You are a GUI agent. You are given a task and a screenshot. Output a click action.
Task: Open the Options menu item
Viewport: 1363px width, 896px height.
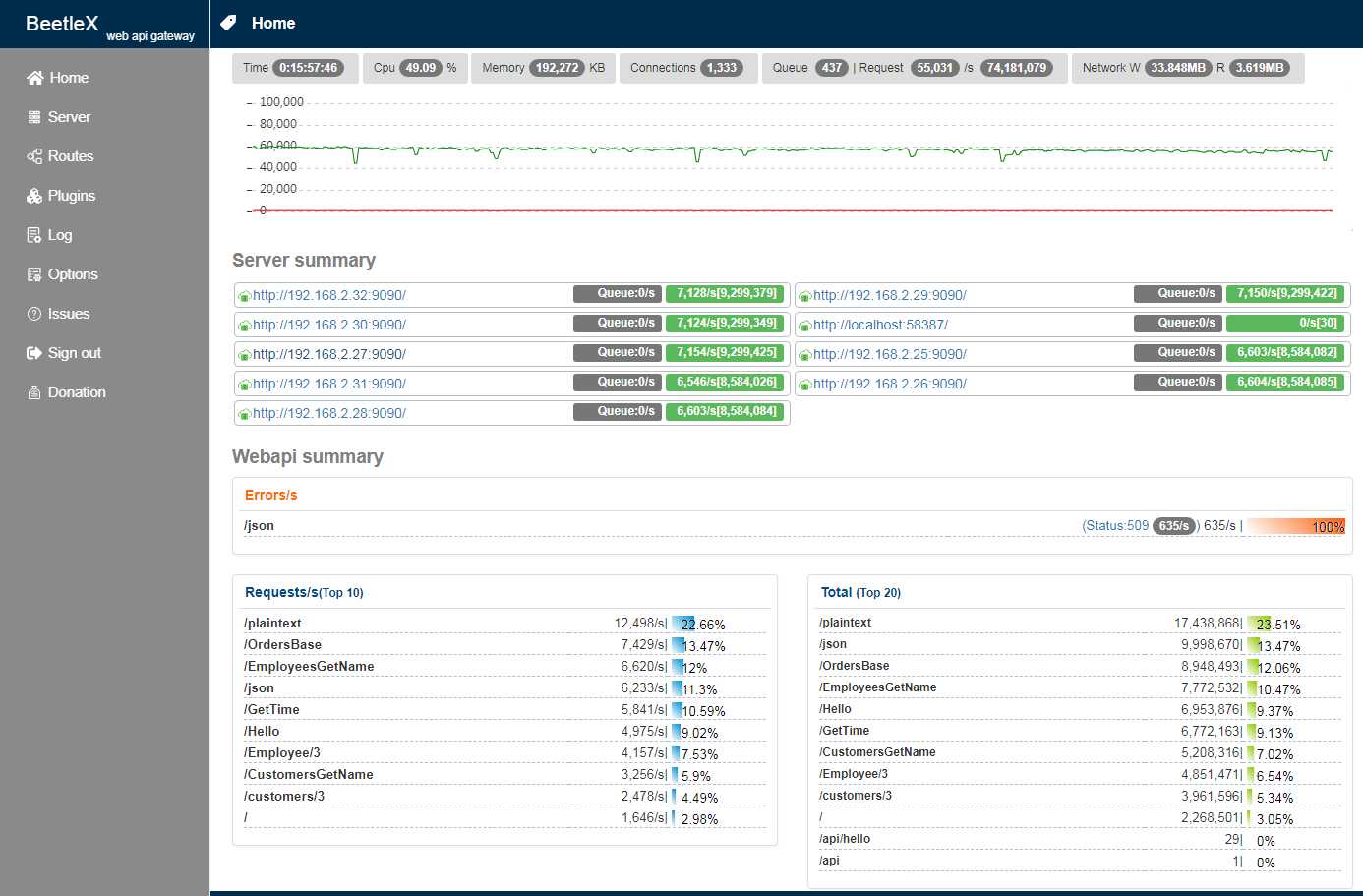[73, 274]
